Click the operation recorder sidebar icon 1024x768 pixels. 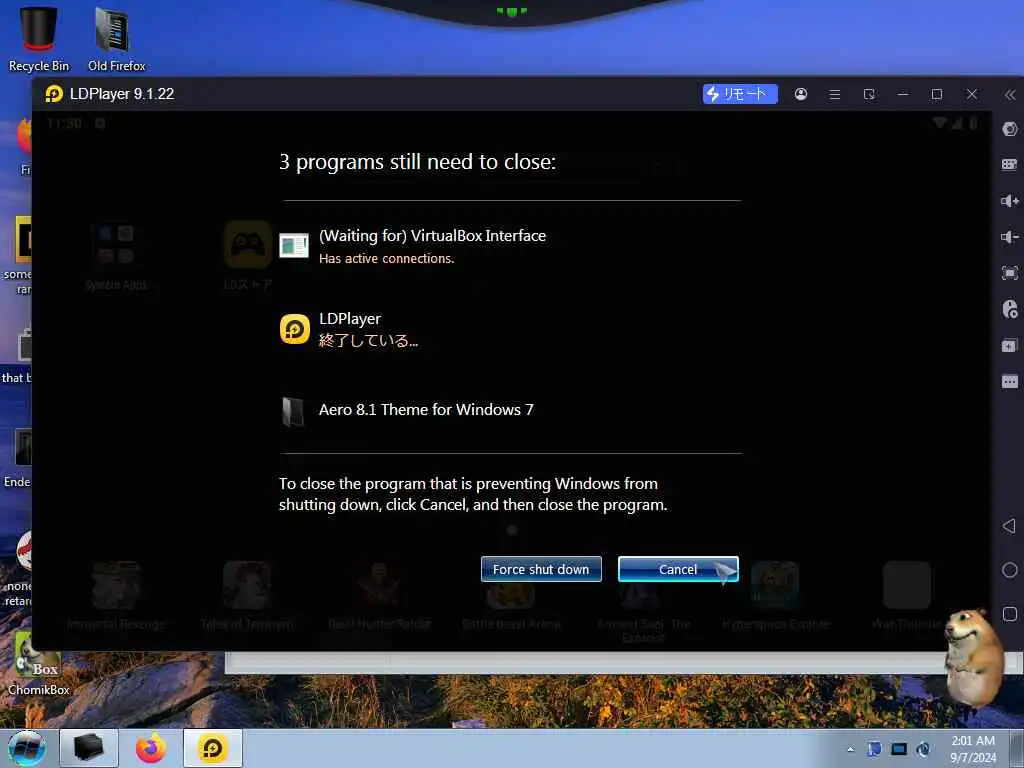1010,309
